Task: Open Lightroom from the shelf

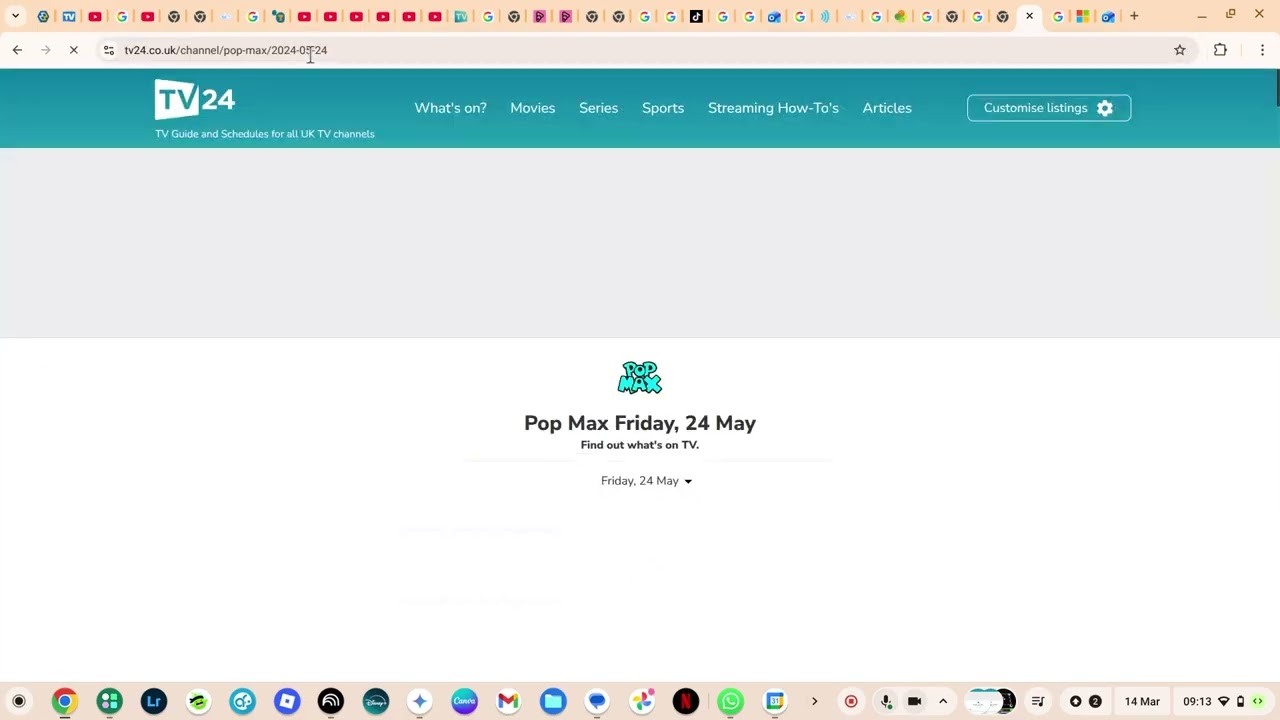Action: tap(154, 701)
